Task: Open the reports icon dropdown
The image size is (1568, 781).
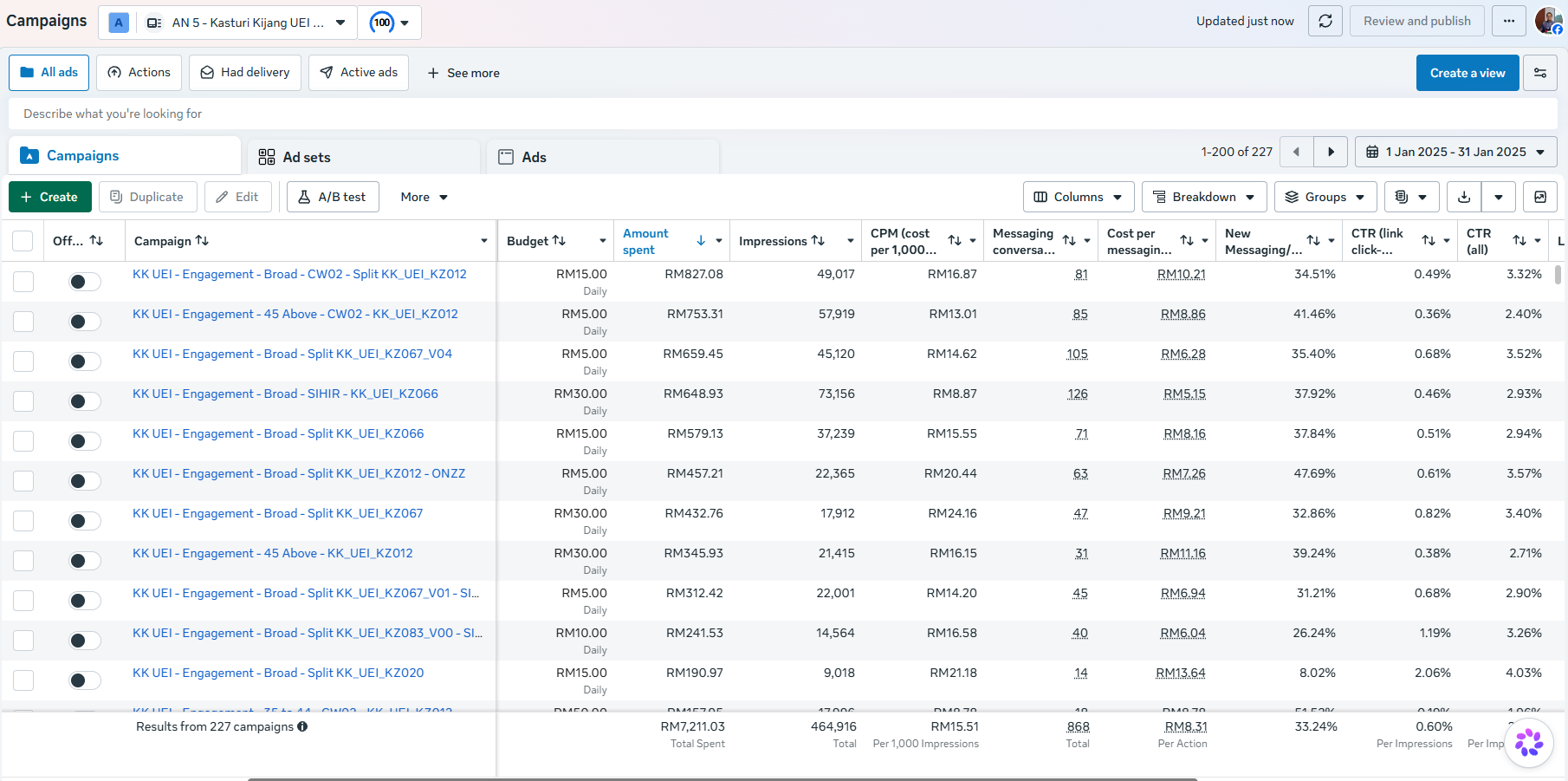Action: pyautogui.click(x=1411, y=197)
